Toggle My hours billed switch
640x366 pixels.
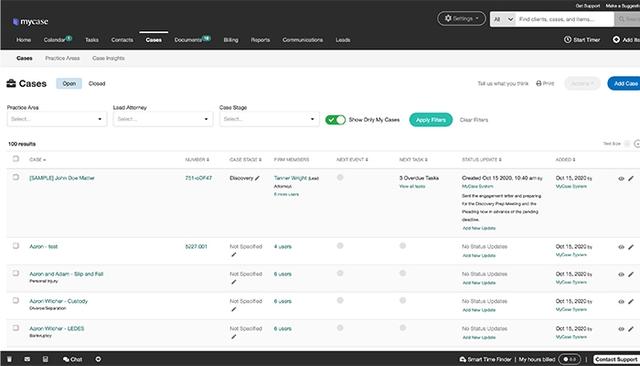point(569,359)
